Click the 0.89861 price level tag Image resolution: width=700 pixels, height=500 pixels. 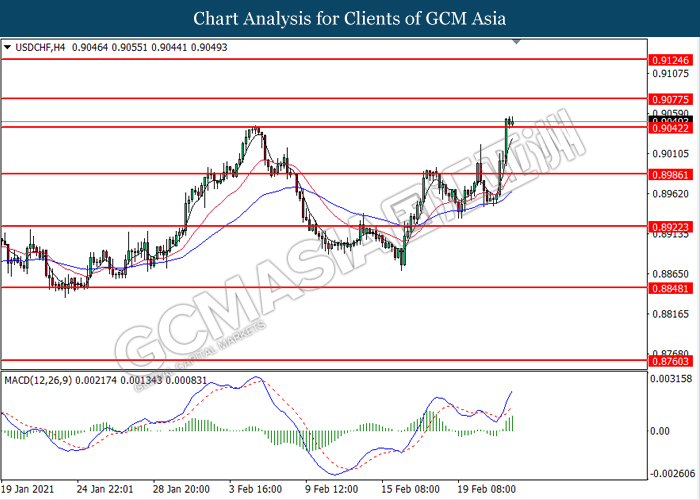pos(671,173)
